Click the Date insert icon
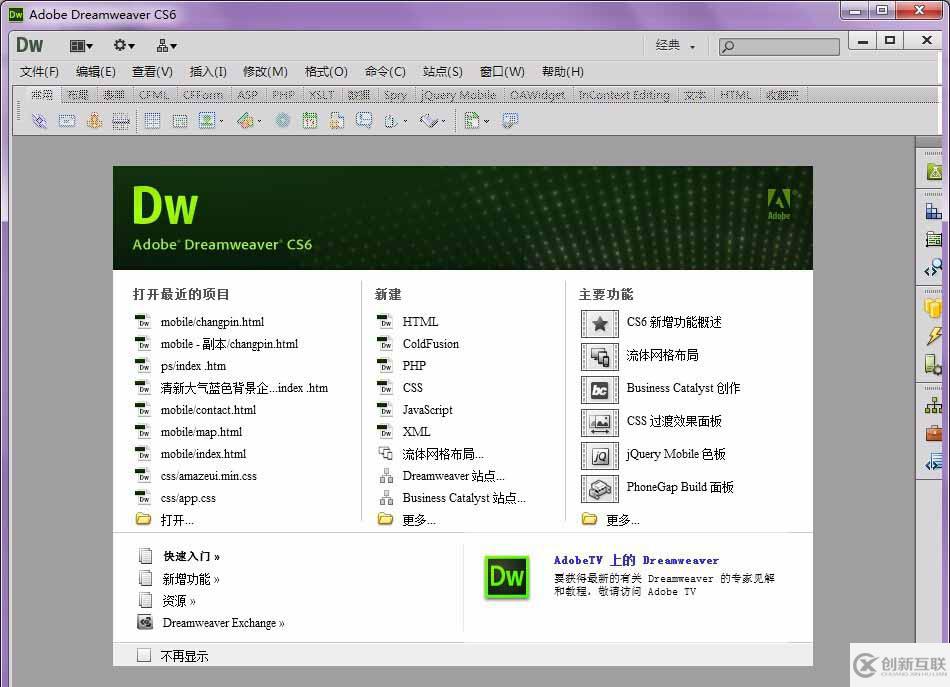 click(310, 121)
